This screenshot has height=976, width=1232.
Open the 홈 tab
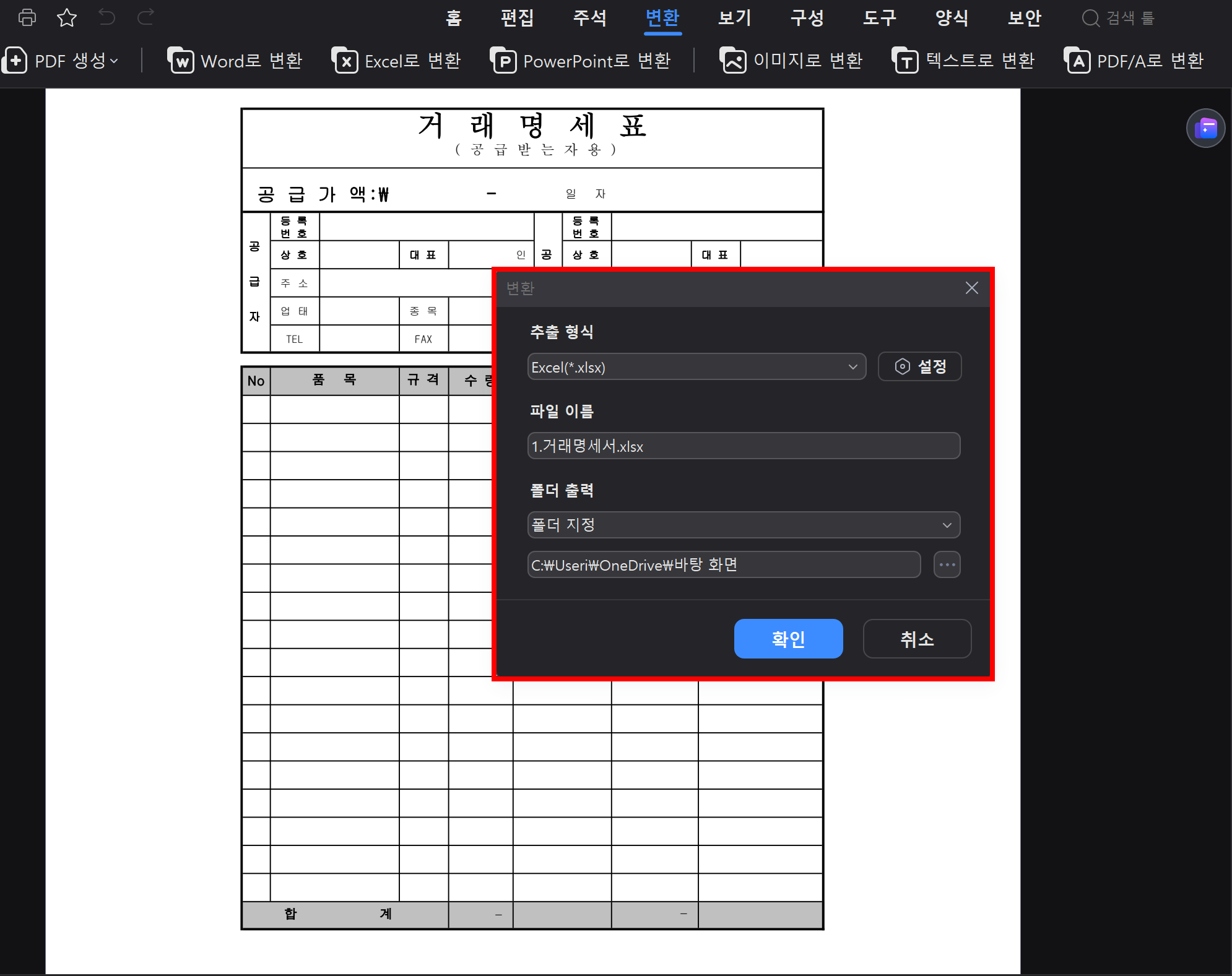[x=454, y=18]
